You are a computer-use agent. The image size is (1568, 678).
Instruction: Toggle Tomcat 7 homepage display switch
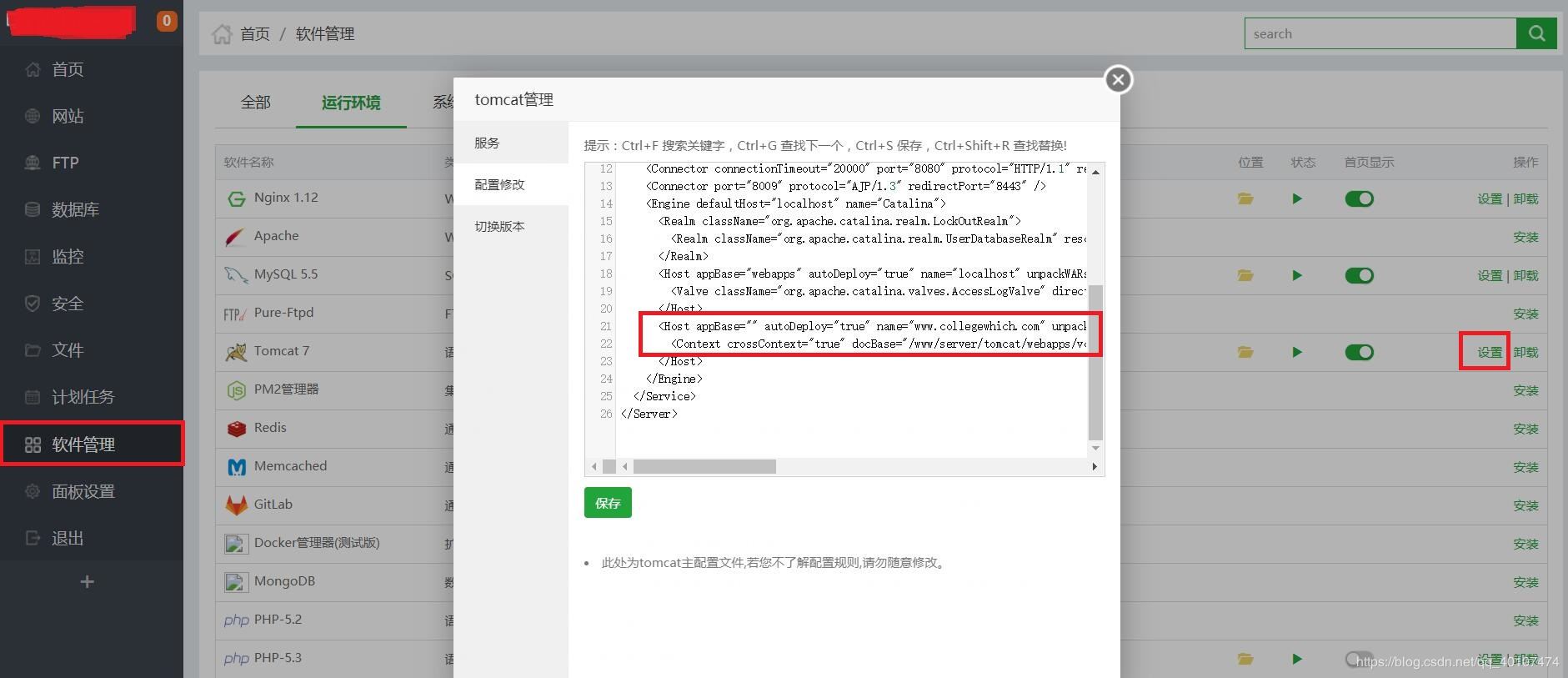1359,352
